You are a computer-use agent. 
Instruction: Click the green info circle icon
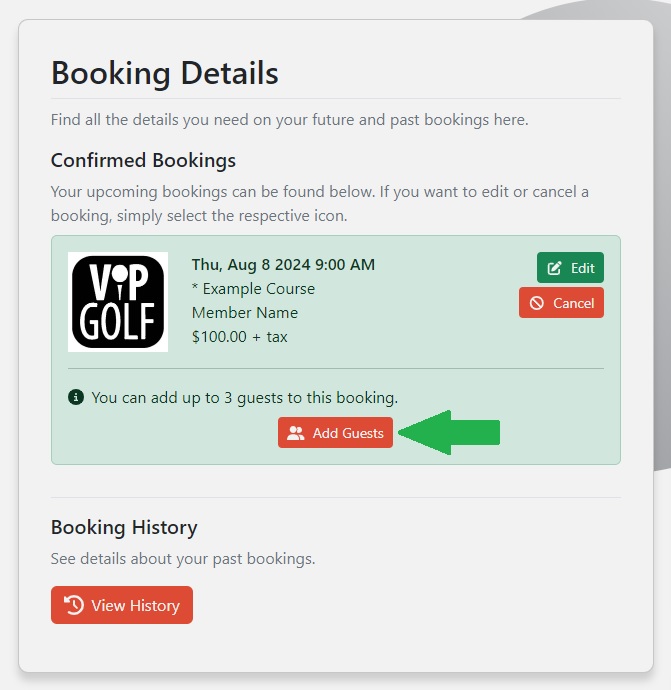pos(76,397)
